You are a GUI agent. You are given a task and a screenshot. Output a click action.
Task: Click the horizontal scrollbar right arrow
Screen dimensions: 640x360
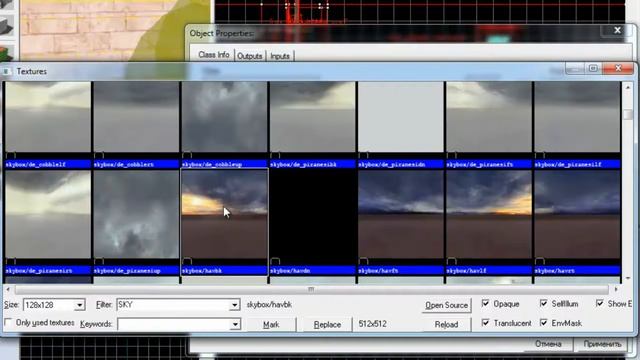(616, 289)
